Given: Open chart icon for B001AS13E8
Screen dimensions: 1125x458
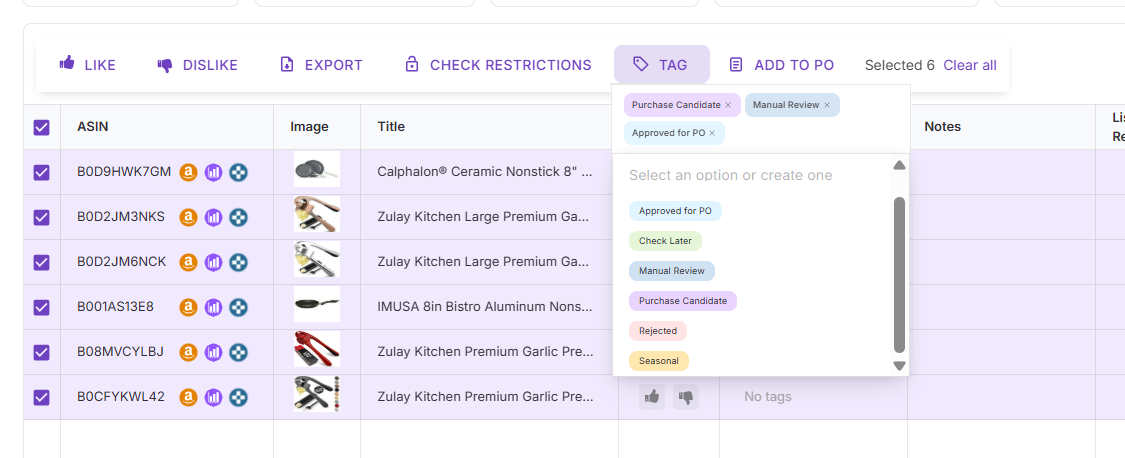Looking at the screenshot, I should [x=213, y=307].
